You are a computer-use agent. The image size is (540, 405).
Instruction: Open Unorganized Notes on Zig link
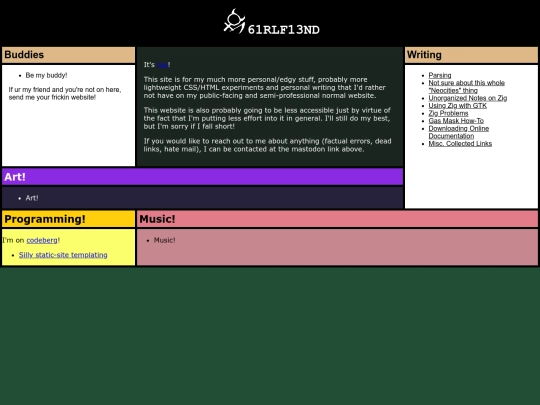pyautogui.click(x=468, y=98)
